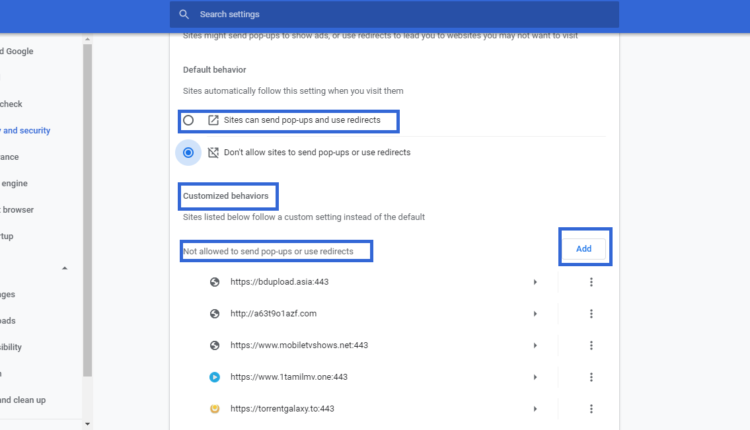Screen dimensions: 750x430
Task: Expand details arrow for bdupload.asia
Action: coord(535,282)
